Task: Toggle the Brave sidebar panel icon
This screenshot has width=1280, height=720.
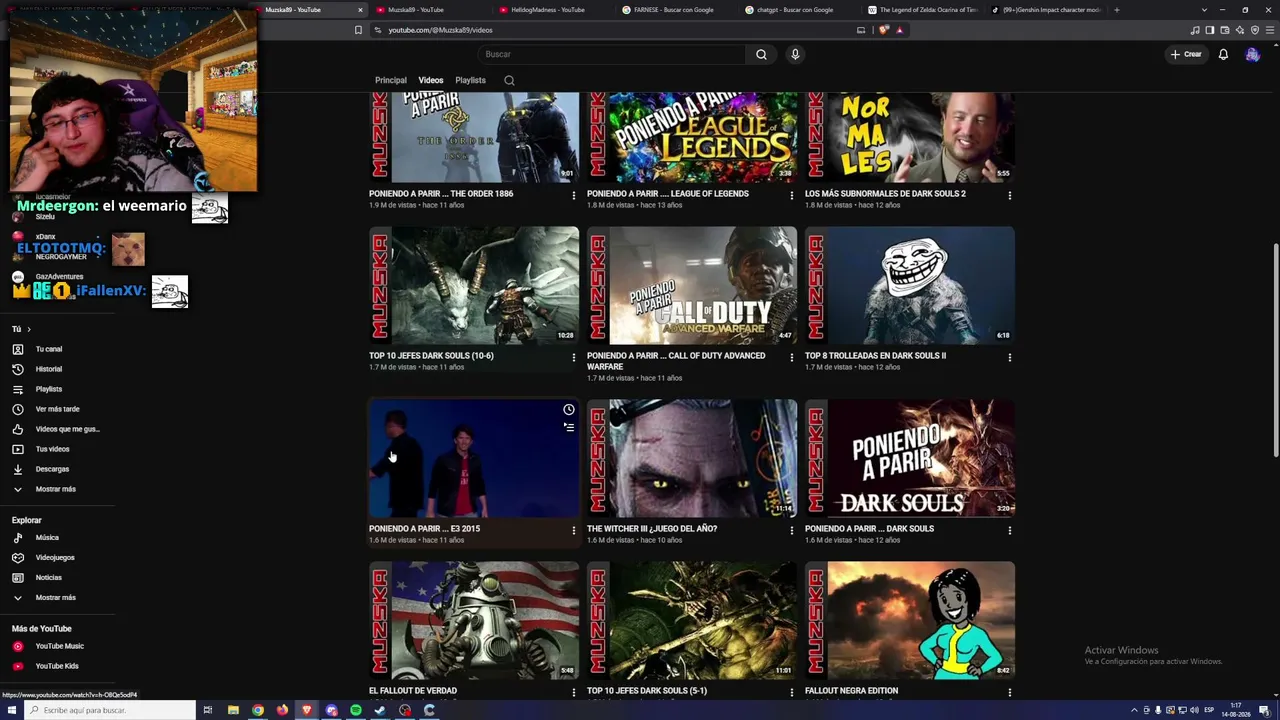Action: pos(1209,30)
